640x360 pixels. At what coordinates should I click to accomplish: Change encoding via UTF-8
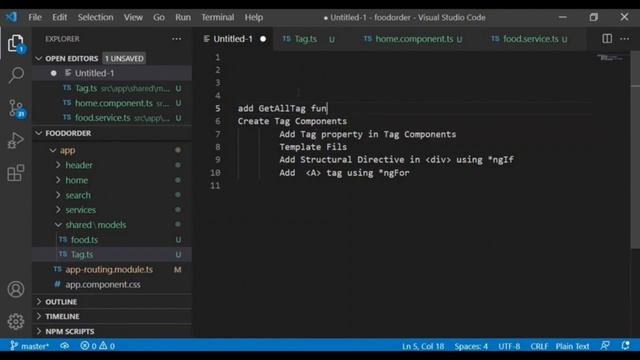tap(509, 346)
